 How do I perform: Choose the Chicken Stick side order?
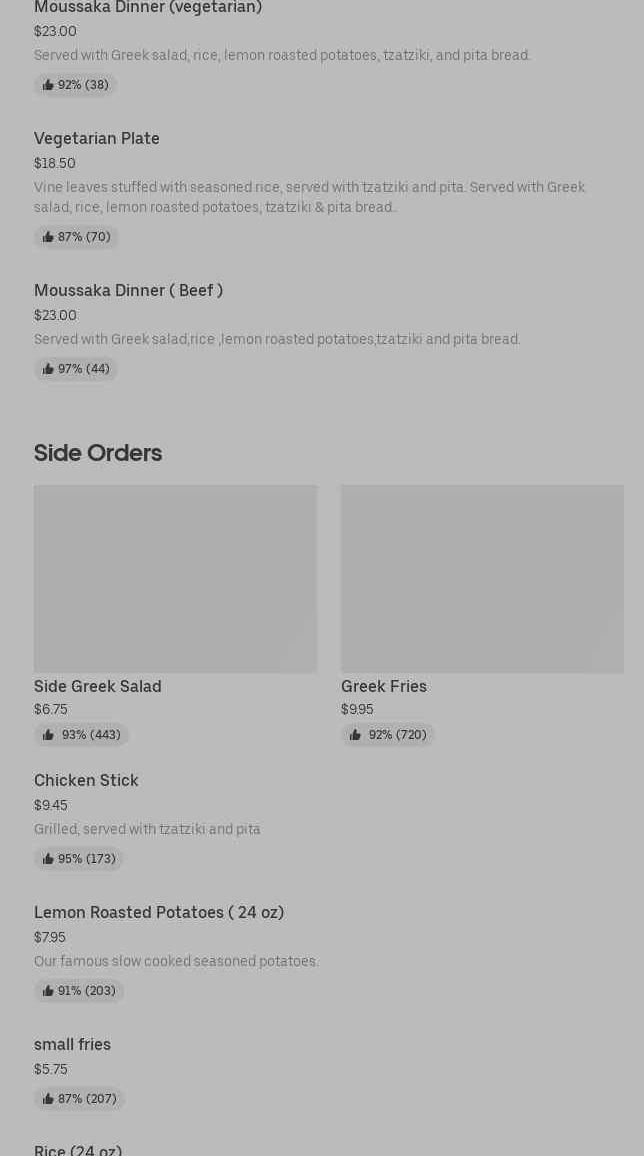click(x=86, y=781)
